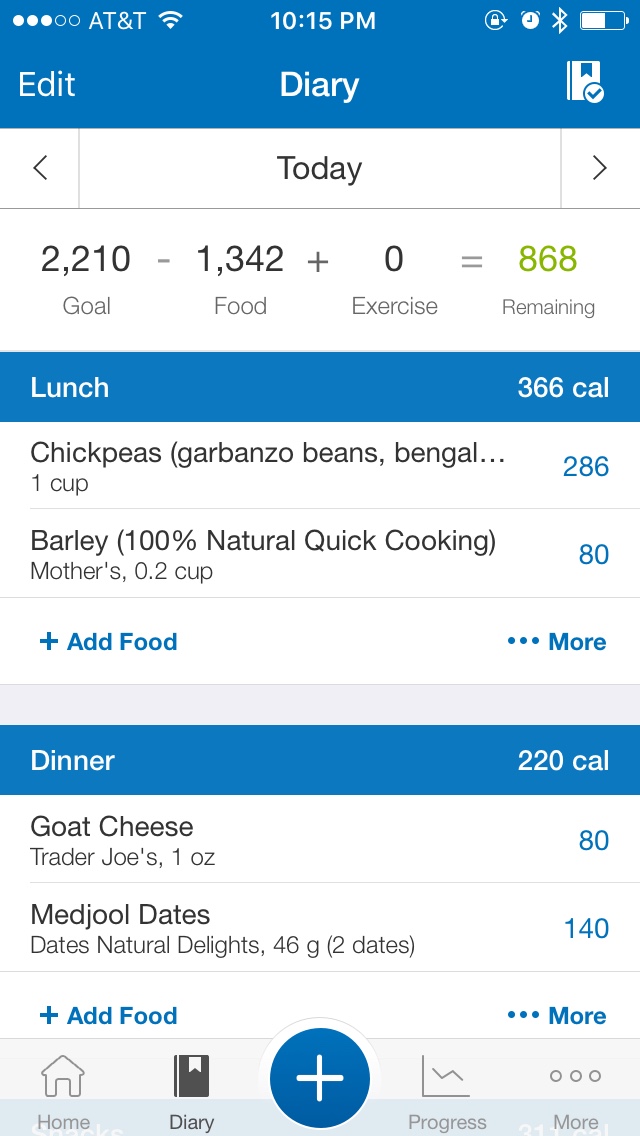Open the Goat Cheese entry
The height and width of the screenshot is (1136, 640).
coord(320,839)
